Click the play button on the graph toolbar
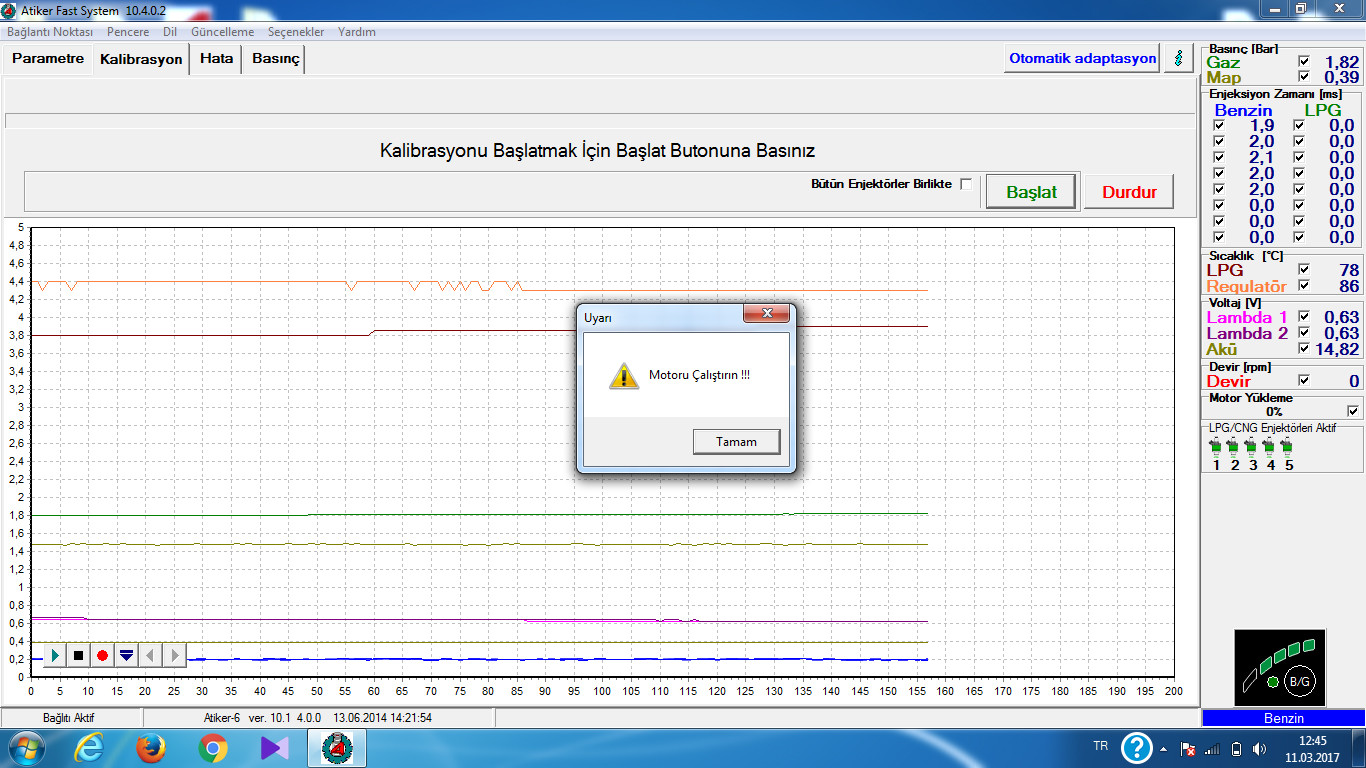The height and width of the screenshot is (768, 1366). (x=54, y=655)
